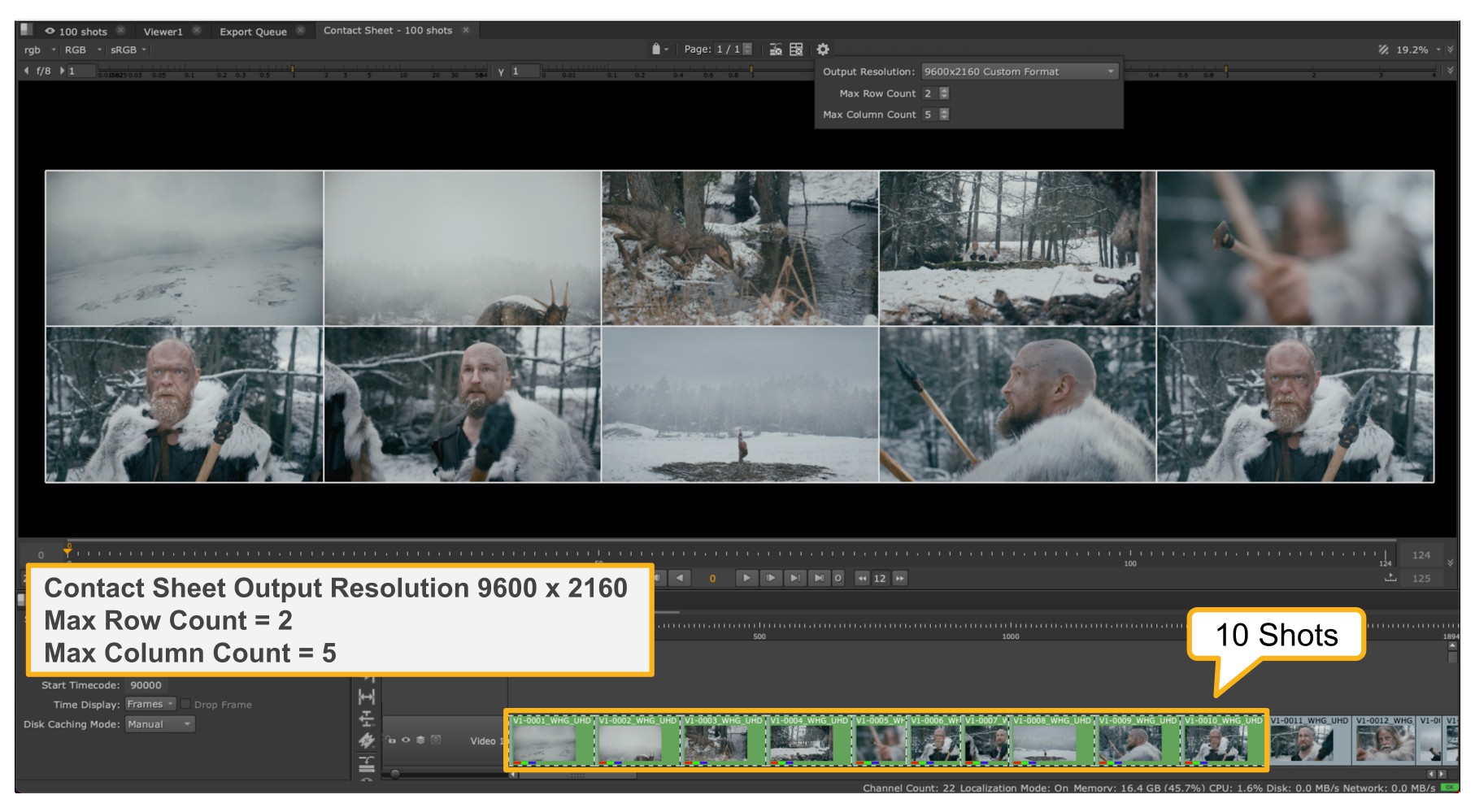Click the Razor tool in timeline toolbar
The width and height of the screenshot is (1475, 812).
(x=367, y=740)
